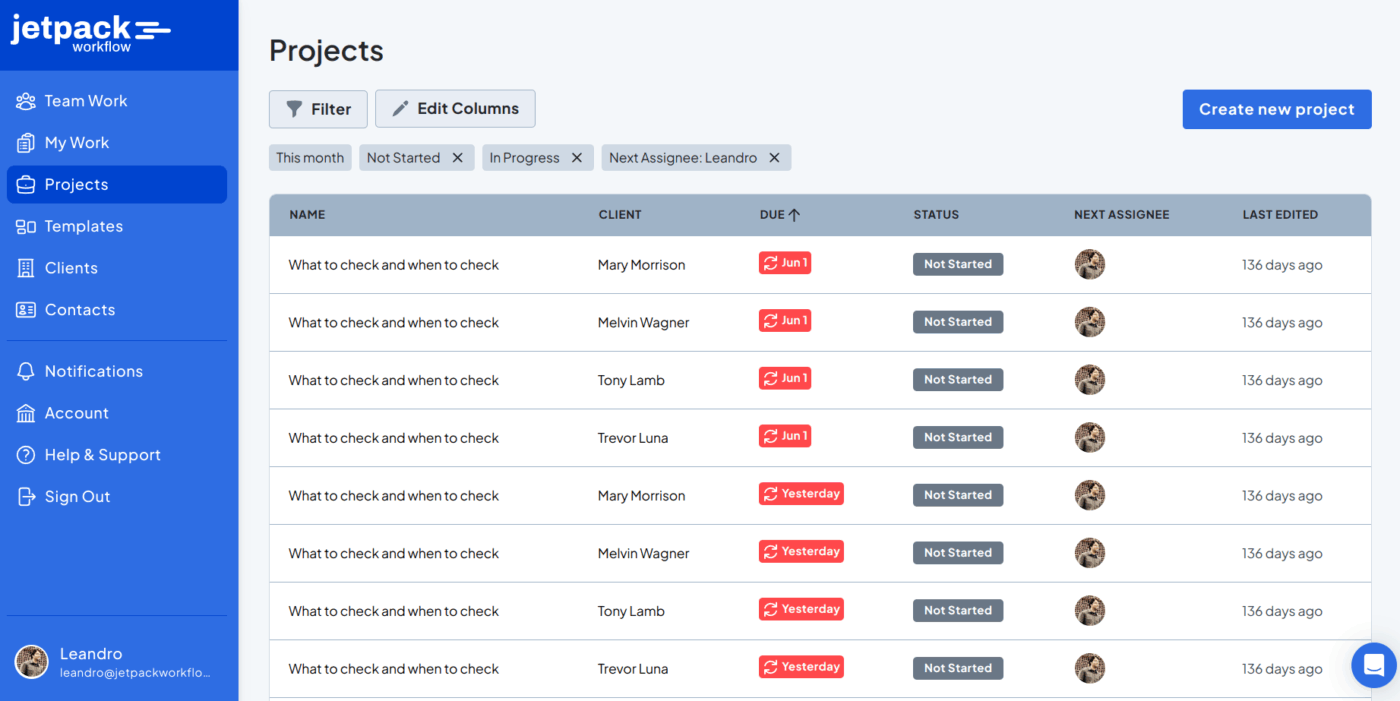The height and width of the screenshot is (701, 1400).
Task: Open the Notifications bell
Action: pos(24,371)
